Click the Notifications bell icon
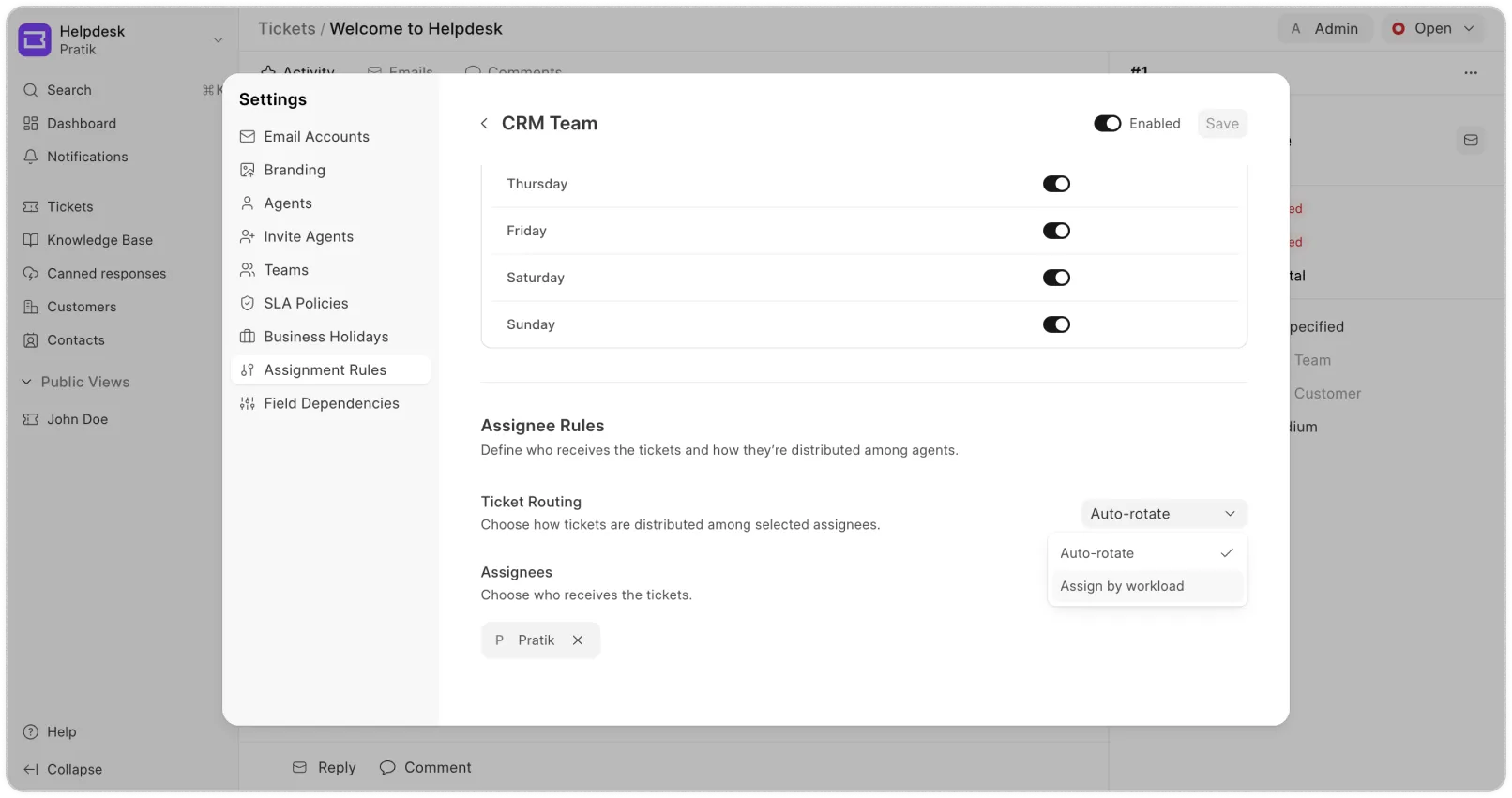This screenshot has width=1512, height=798. point(31,157)
